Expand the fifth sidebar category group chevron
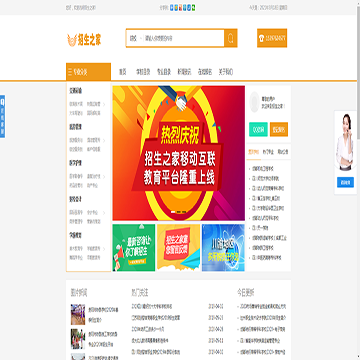This screenshot has width=360, height=360. (x=104, y=248)
